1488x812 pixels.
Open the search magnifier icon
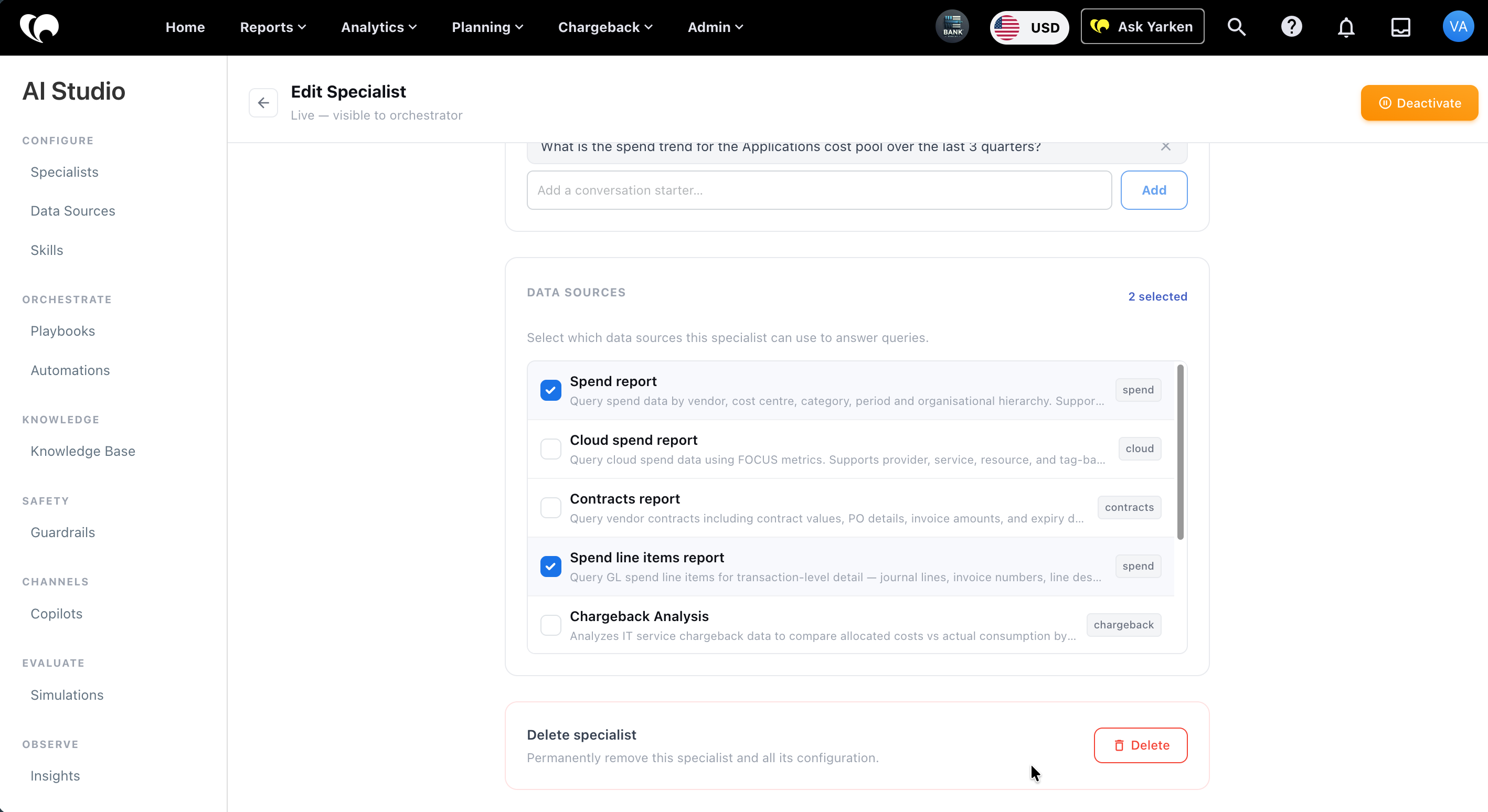[1236, 27]
